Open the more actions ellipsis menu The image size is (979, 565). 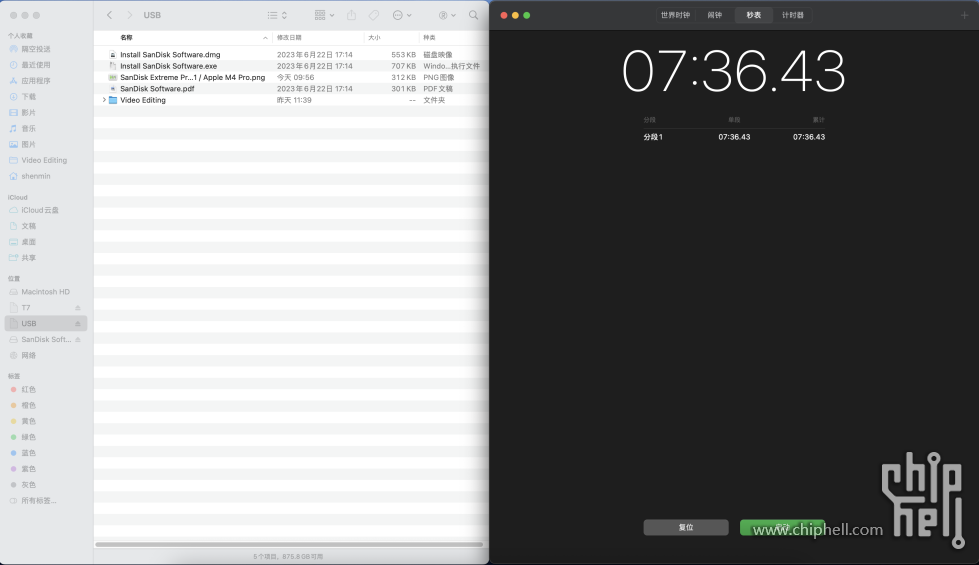point(402,15)
